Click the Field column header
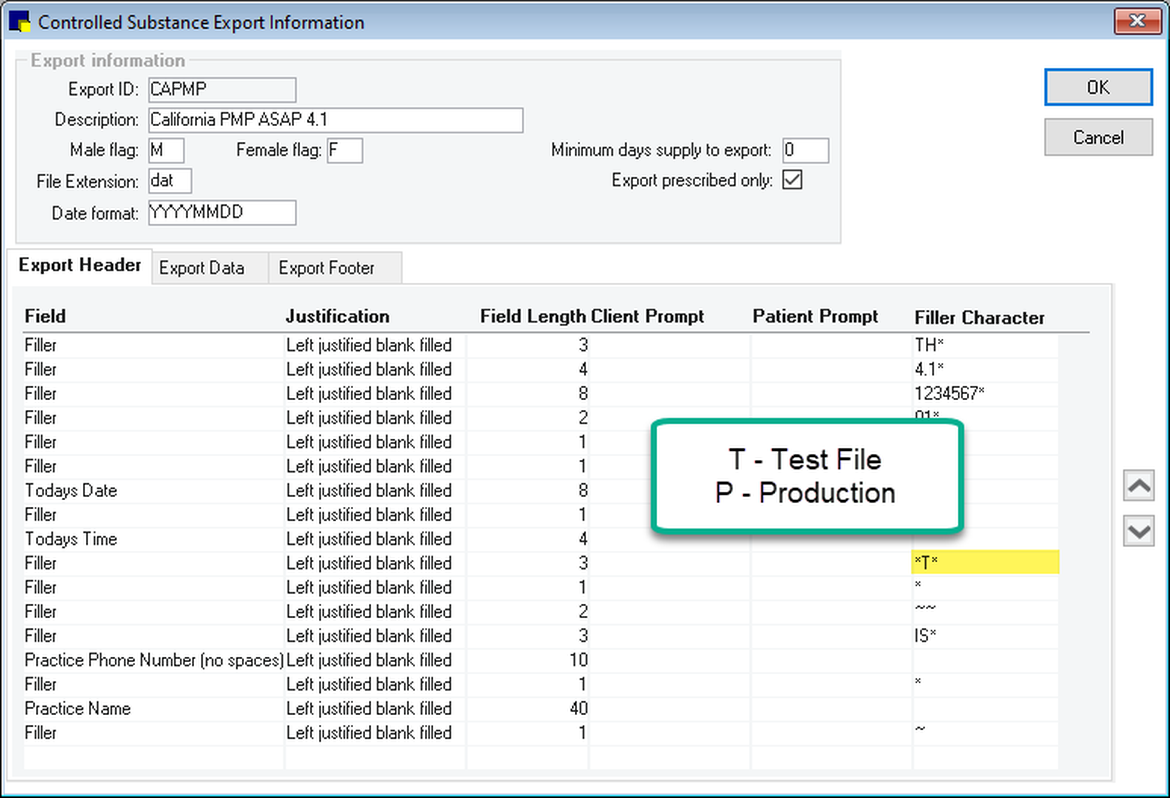 tap(46, 317)
